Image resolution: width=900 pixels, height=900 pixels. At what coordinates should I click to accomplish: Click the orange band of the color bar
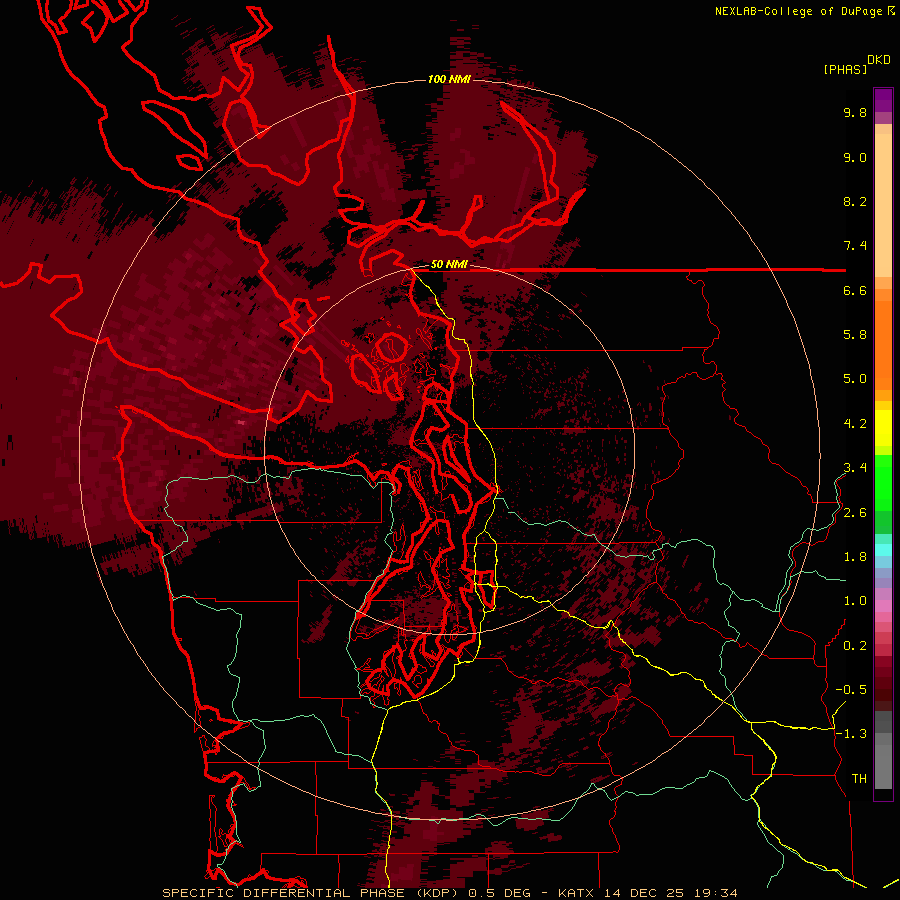point(883,344)
